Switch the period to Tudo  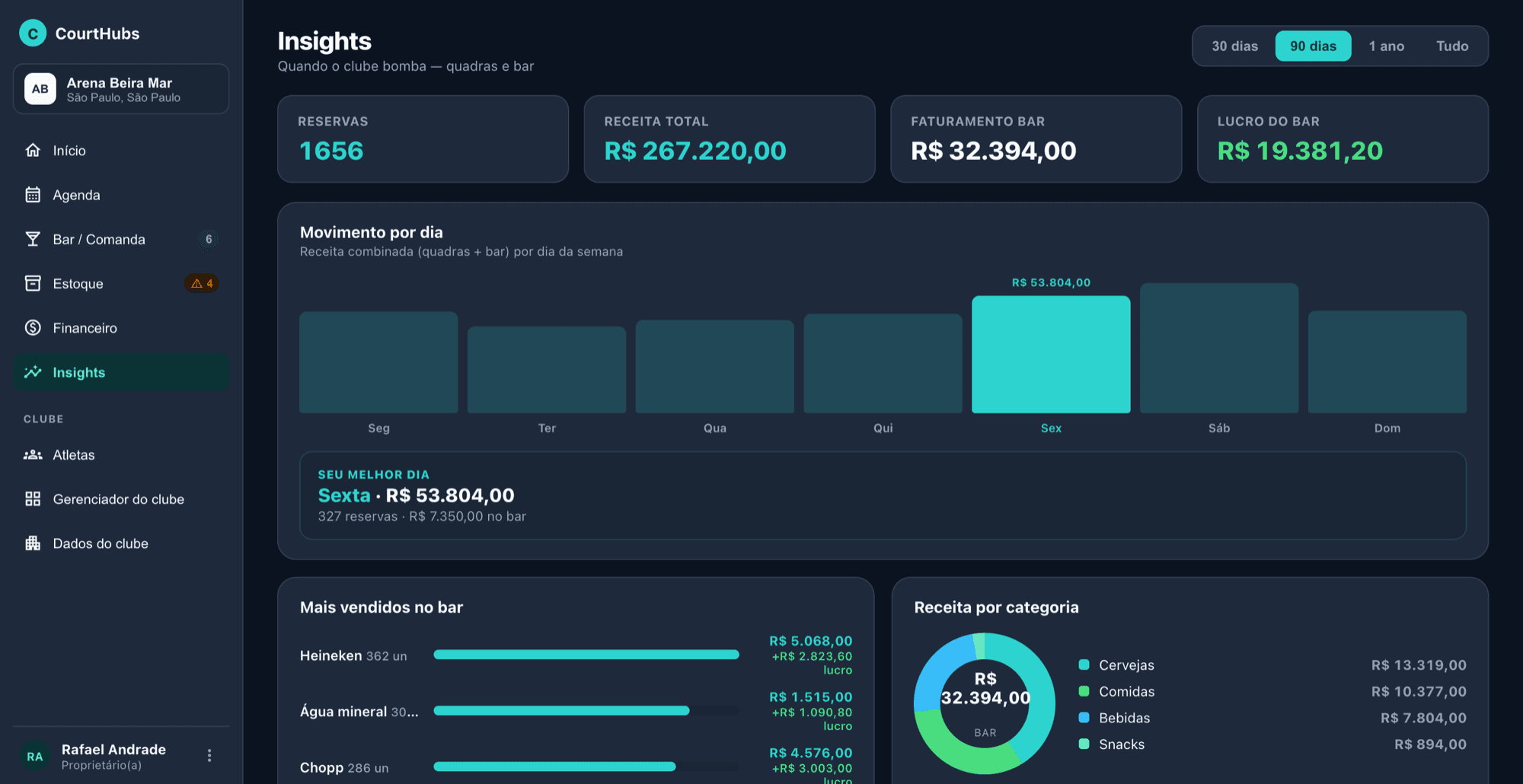point(1452,46)
